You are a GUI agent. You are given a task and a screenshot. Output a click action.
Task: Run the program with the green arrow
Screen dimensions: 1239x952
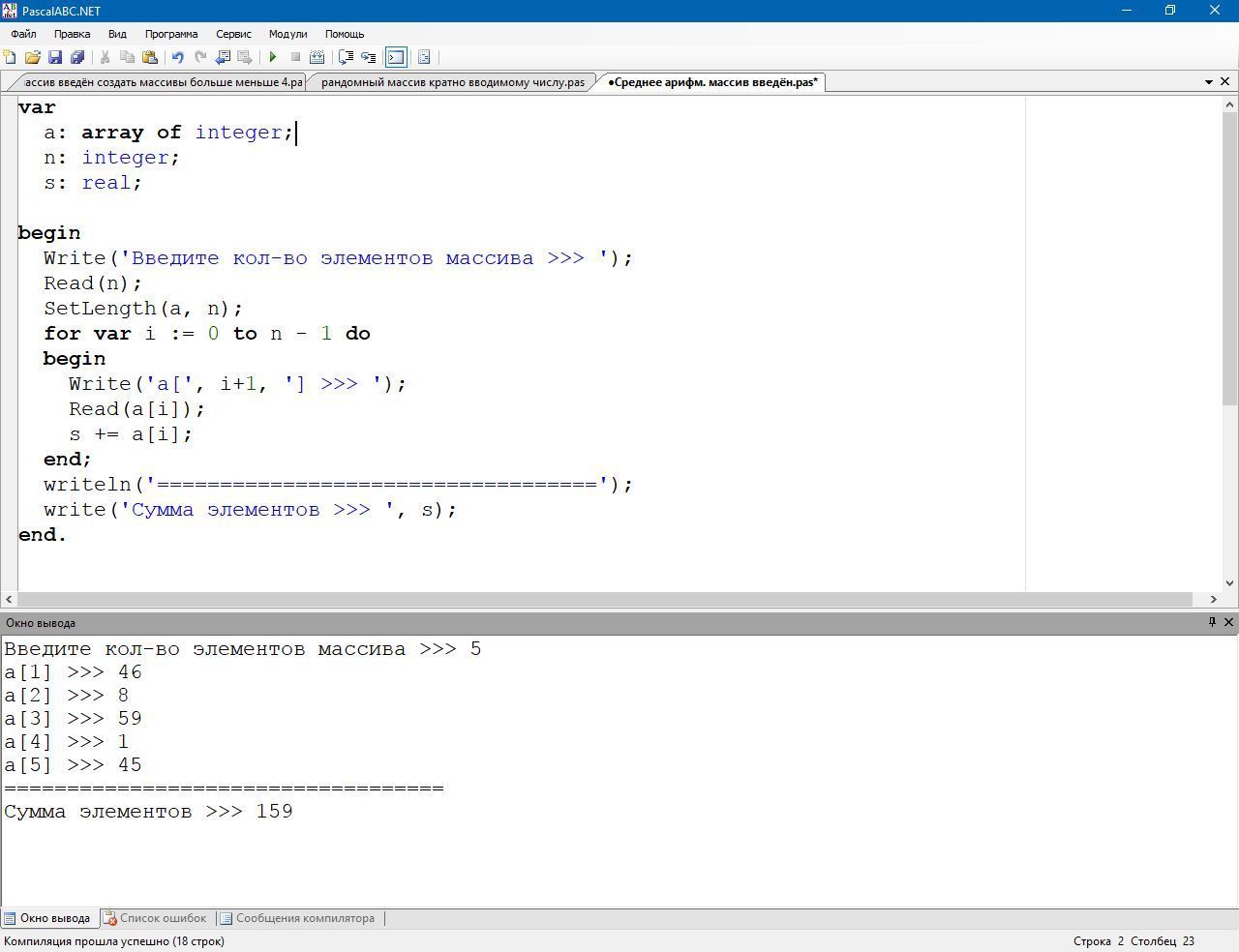coord(273,57)
